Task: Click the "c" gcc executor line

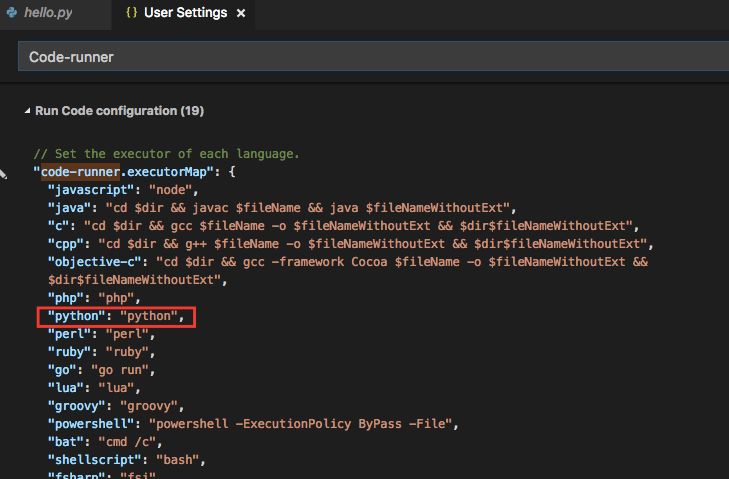Action: tap(344, 226)
